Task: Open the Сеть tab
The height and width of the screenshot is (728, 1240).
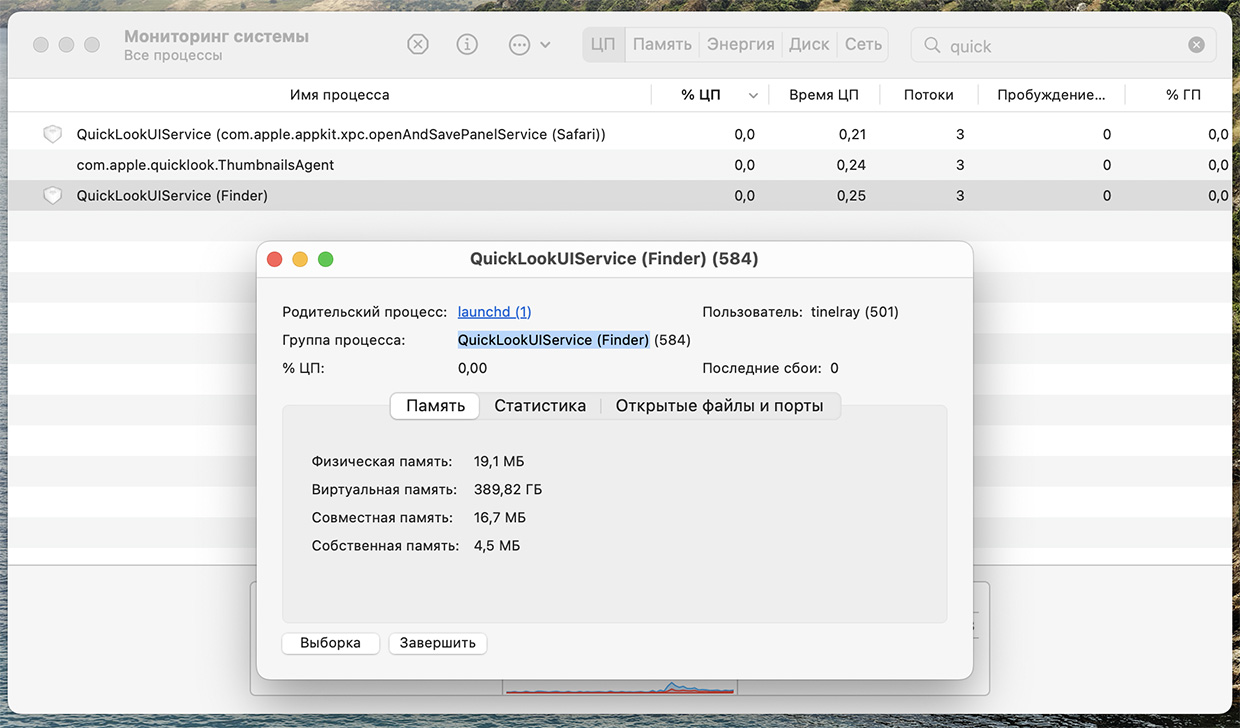Action: pyautogui.click(x=863, y=45)
